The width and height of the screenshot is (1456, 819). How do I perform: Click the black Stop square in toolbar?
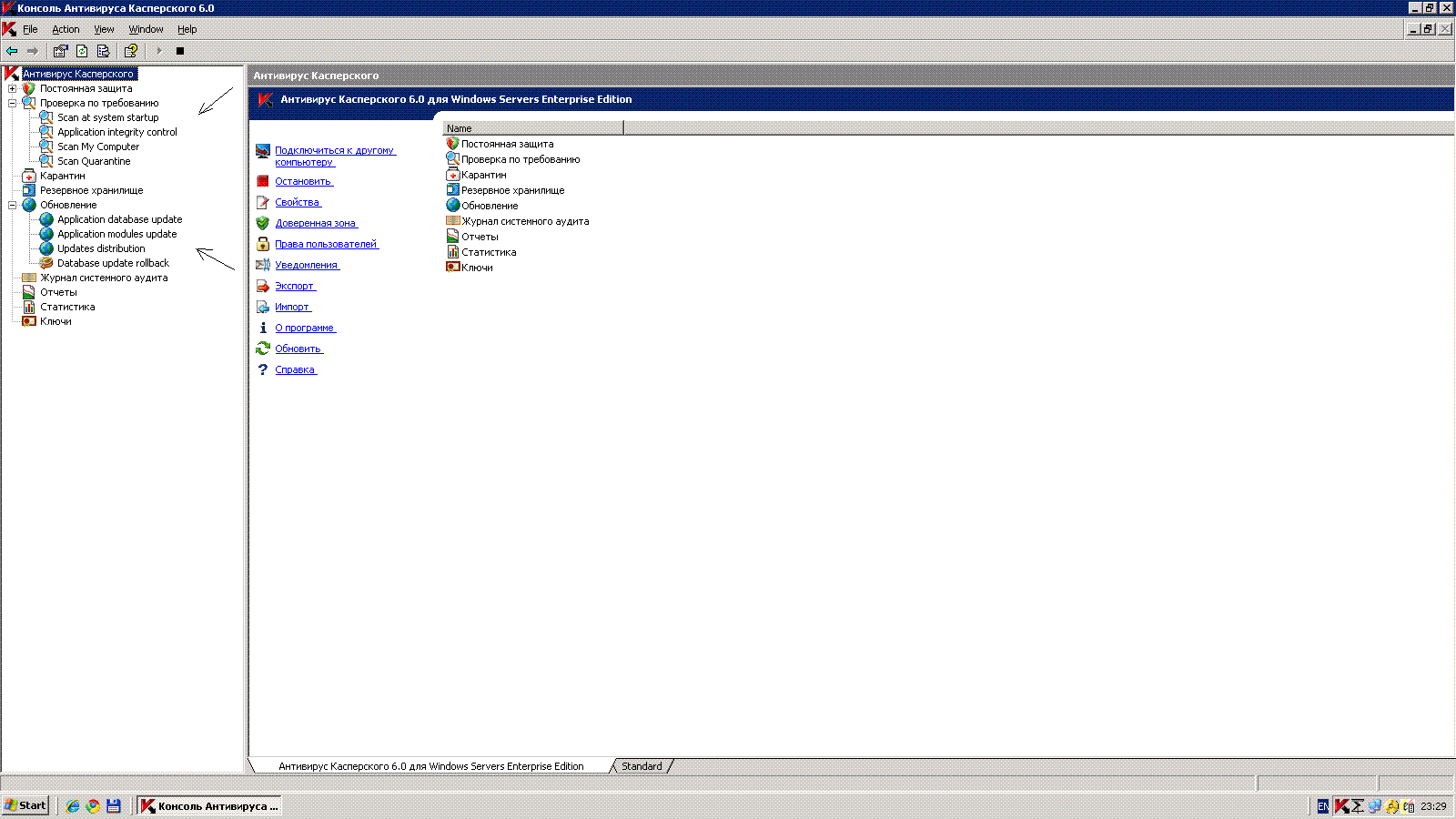[x=180, y=51]
